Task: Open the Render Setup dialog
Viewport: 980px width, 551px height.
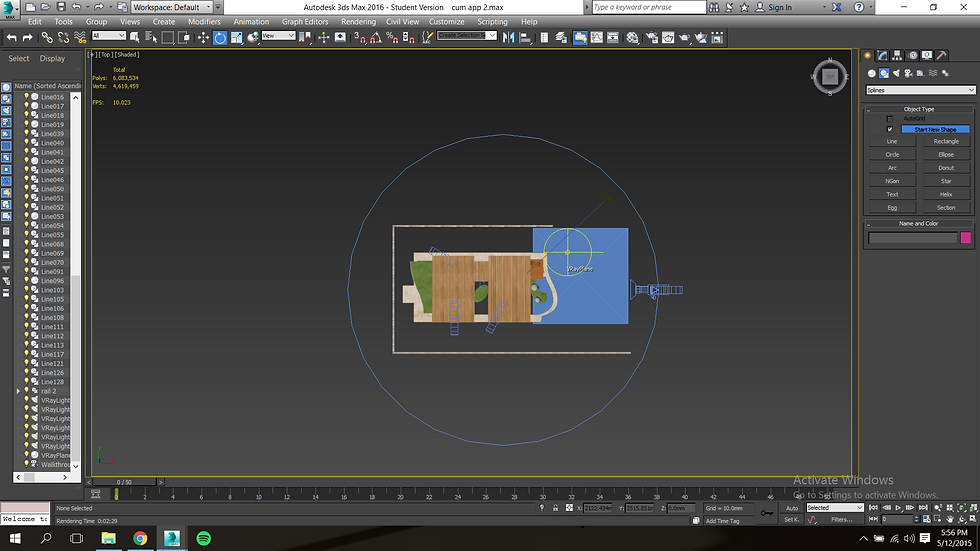Action: 652,37
